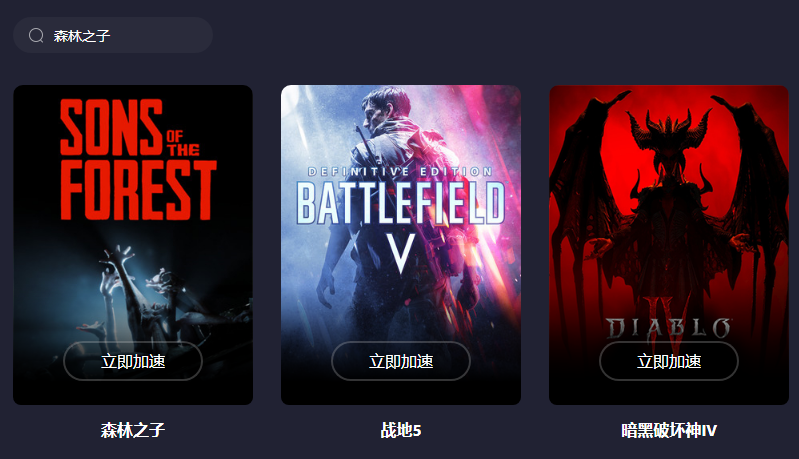The height and width of the screenshot is (459, 799).
Task: Click the red IV numeral behind DIABLO
Action: [669, 313]
